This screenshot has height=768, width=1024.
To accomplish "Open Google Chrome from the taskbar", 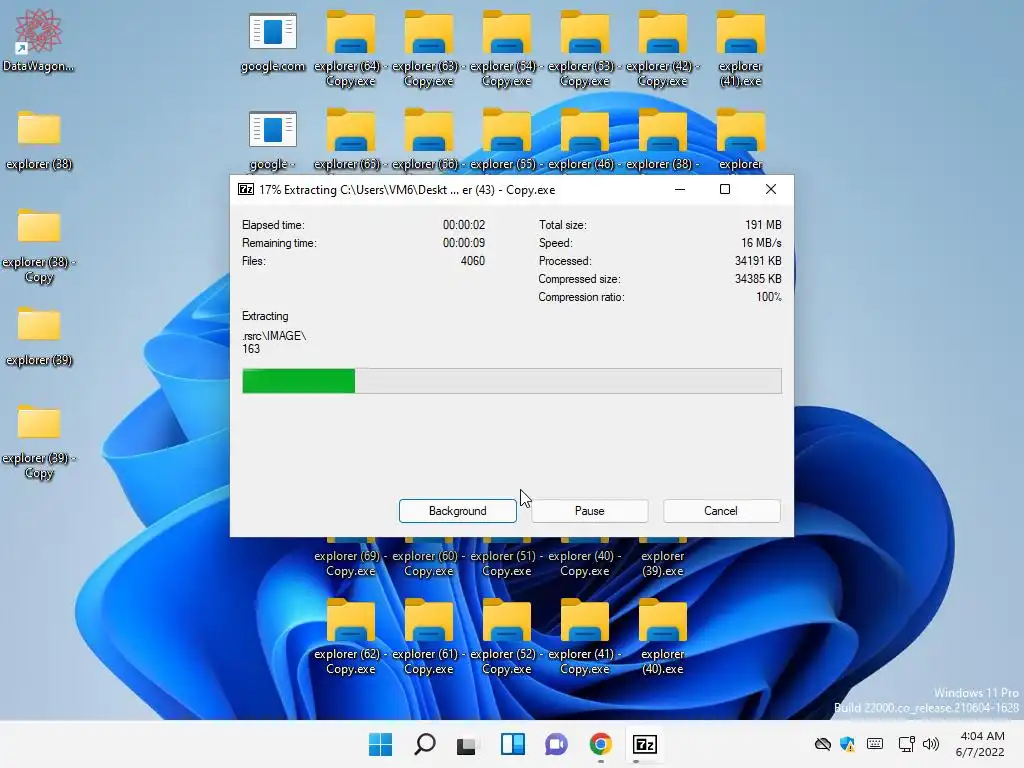I will pos(600,744).
